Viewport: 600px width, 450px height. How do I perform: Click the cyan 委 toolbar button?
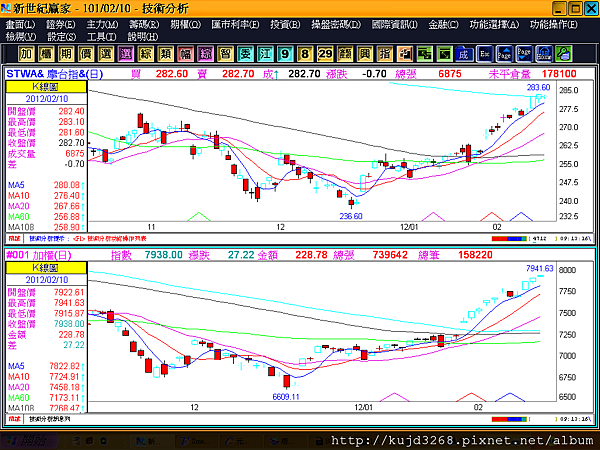(x=245, y=54)
